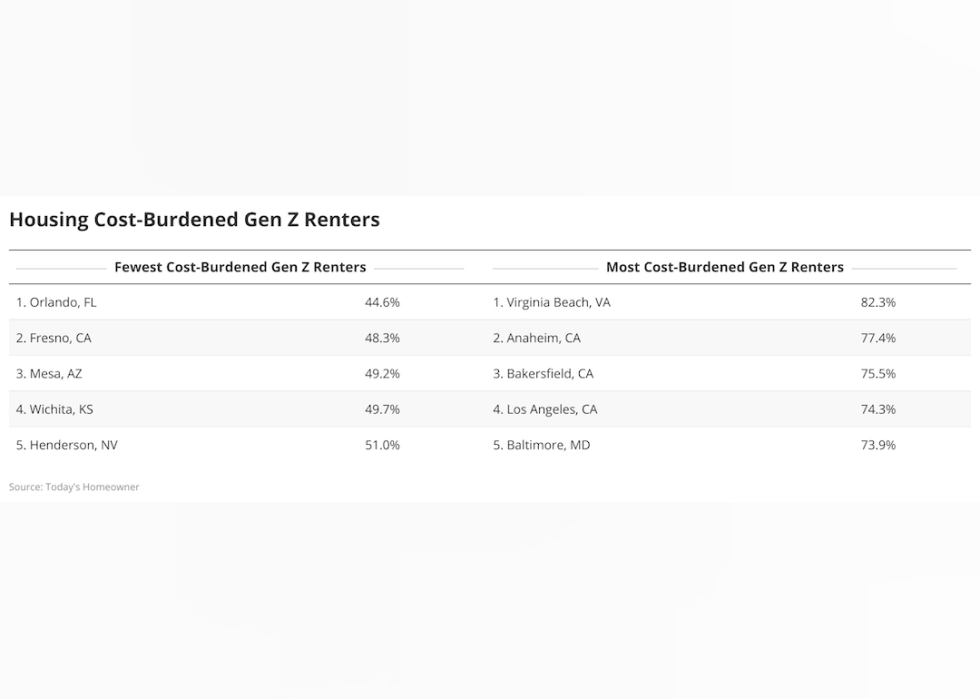The height and width of the screenshot is (699, 980).
Task: Select the 82.3% value for Virginia Beach
Action: pyautogui.click(x=878, y=302)
